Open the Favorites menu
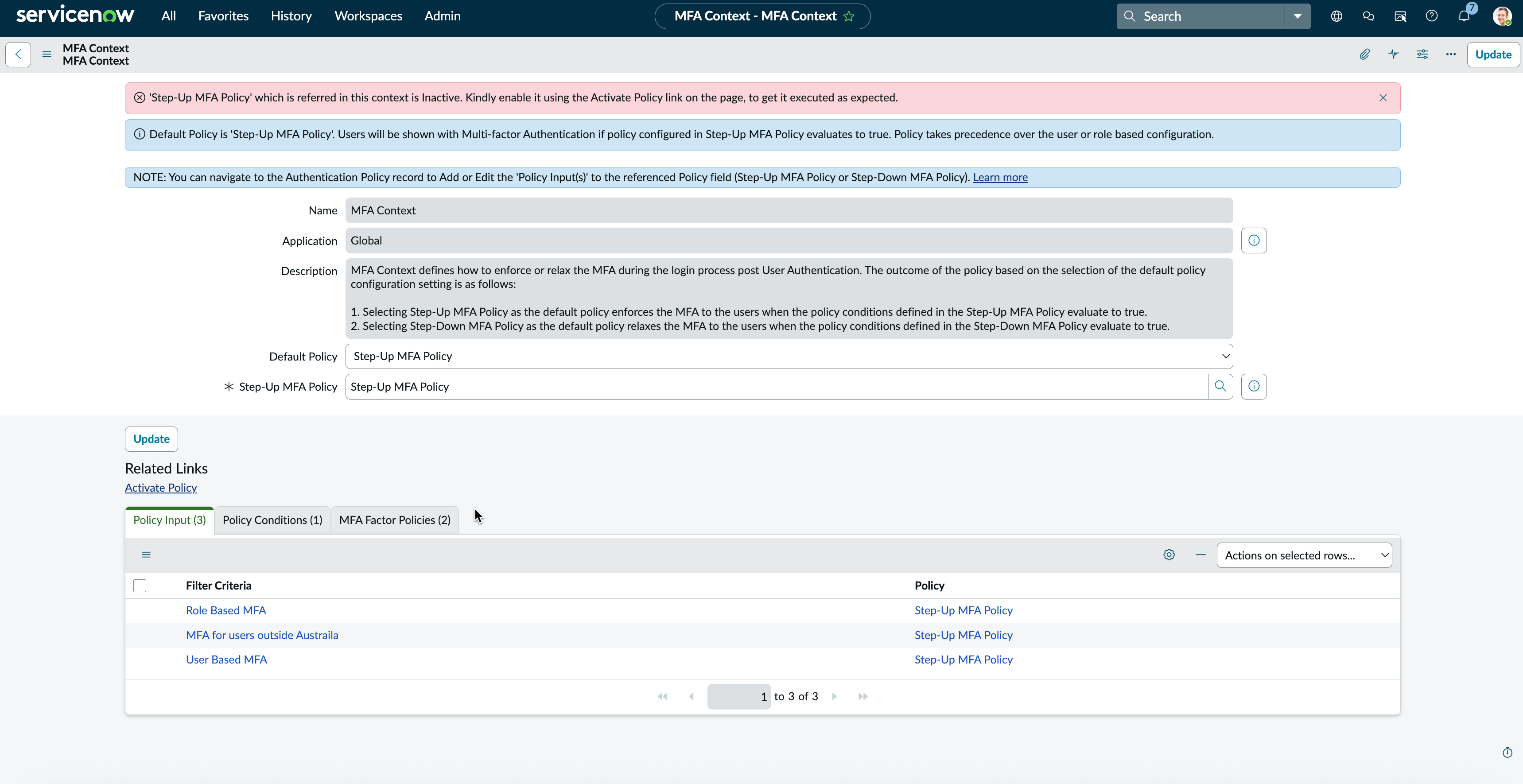 [x=223, y=16]
